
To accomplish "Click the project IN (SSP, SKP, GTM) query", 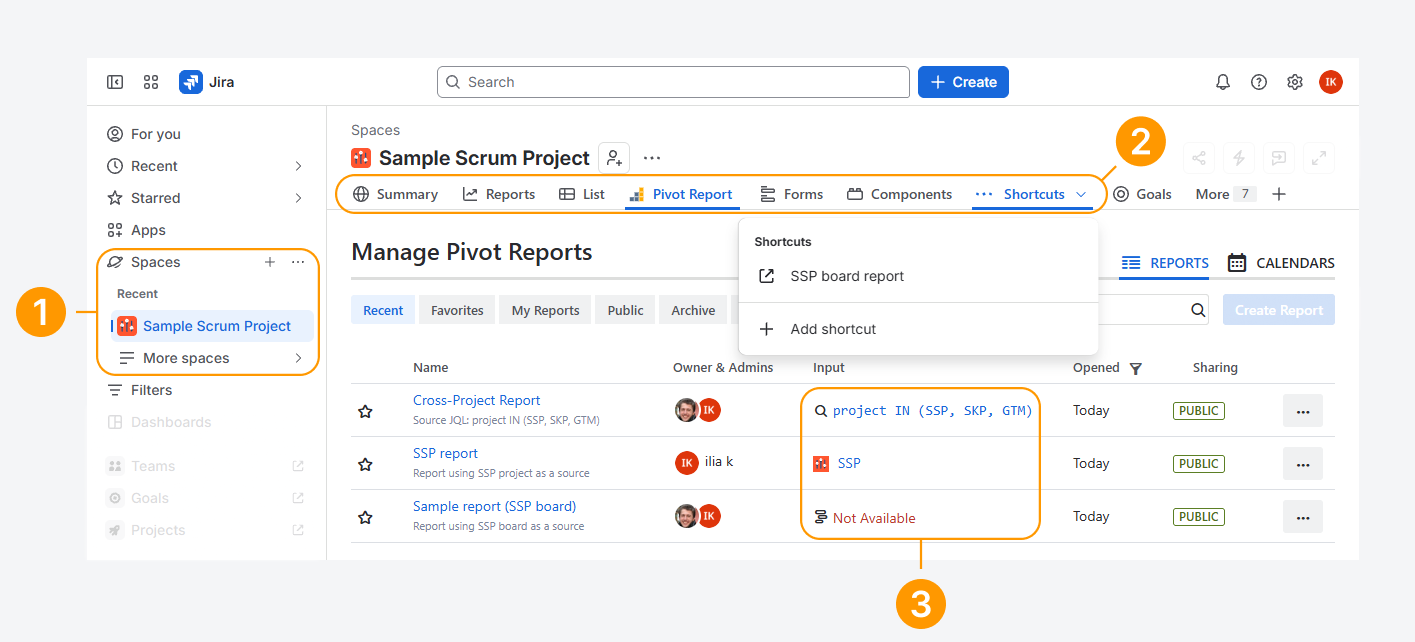I will point(932,410).
